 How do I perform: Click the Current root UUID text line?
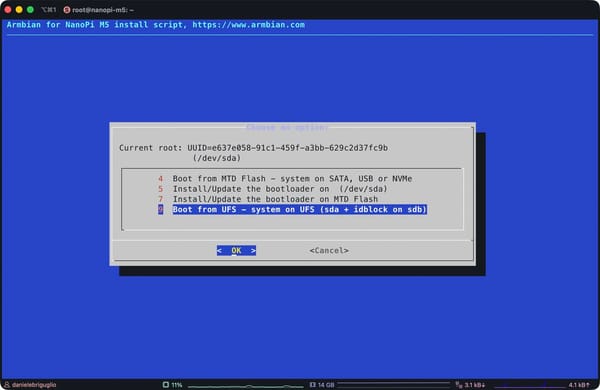(253, 148)
